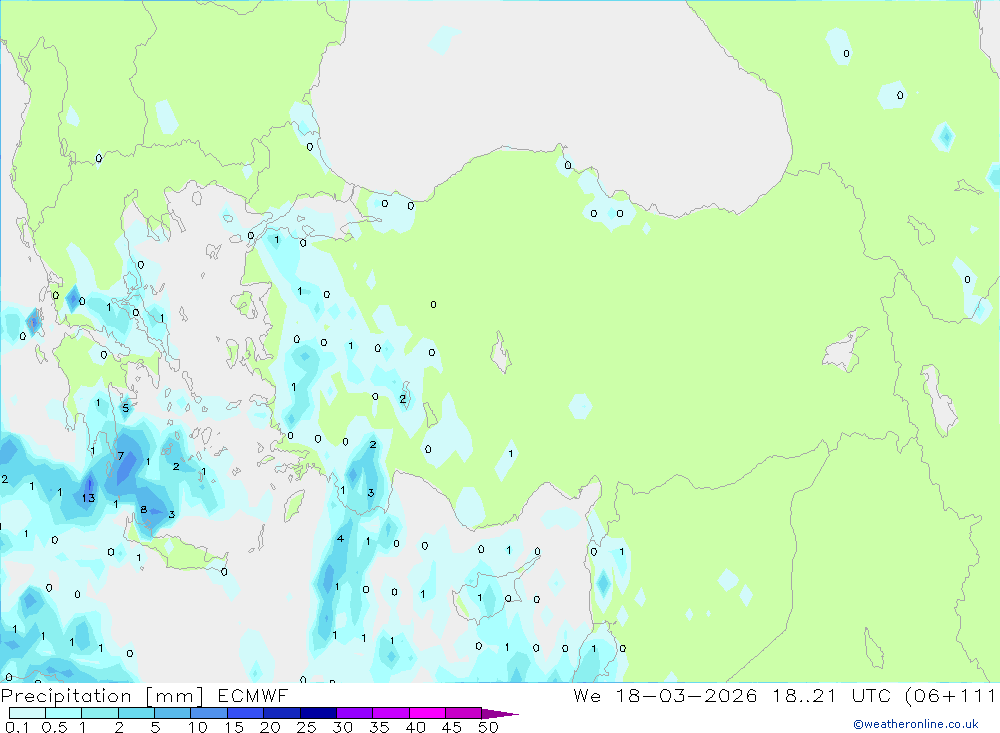The height and width of the screenshot is (733, 1000).
Task: Pick the 10–15 mm legend color box
Action: [x=209, y=713]
